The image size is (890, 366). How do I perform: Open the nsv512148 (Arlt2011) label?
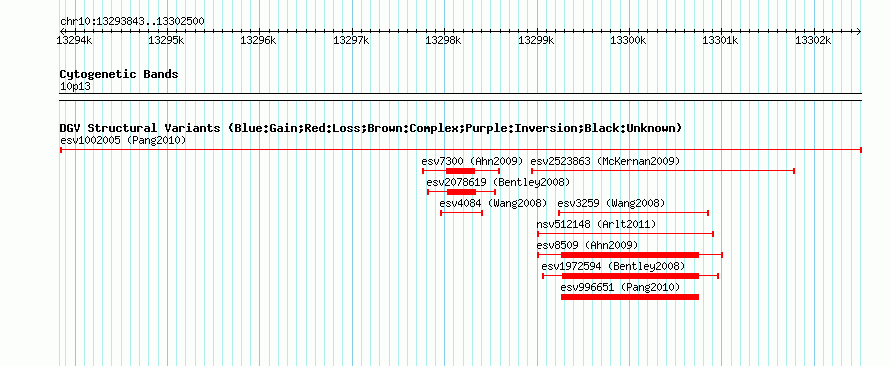pyautogui.click(x=596, y=224)
